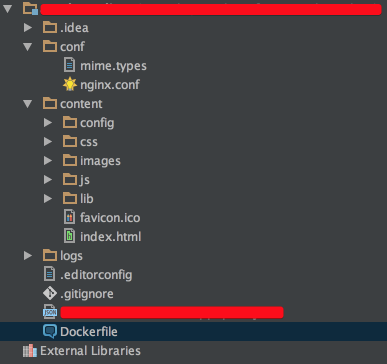387x364 pixels.
Task: Select the css subfolder label
Action: click(x=89, y=142)
